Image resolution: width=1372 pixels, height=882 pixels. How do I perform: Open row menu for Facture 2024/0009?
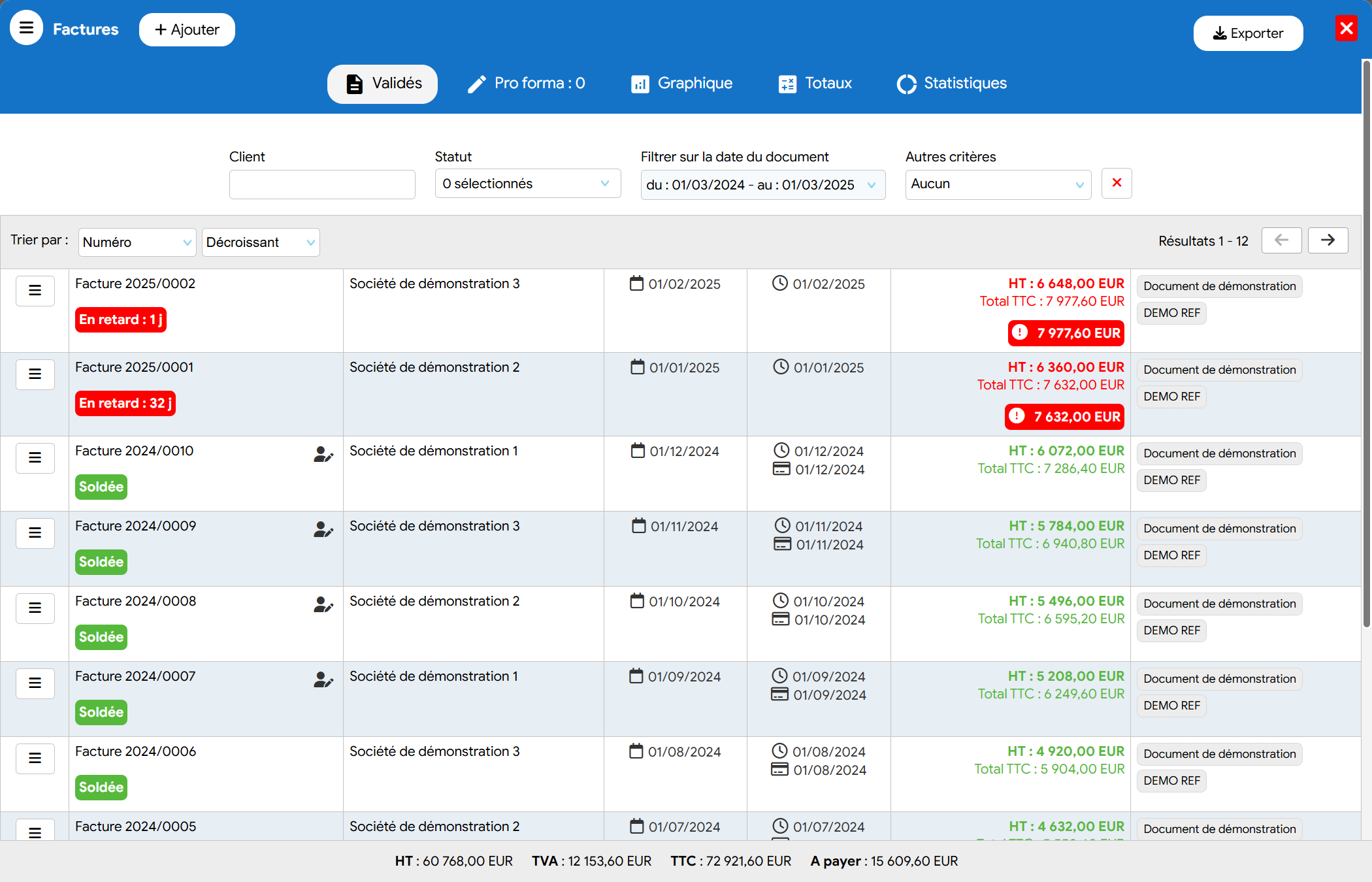(35, 533)
